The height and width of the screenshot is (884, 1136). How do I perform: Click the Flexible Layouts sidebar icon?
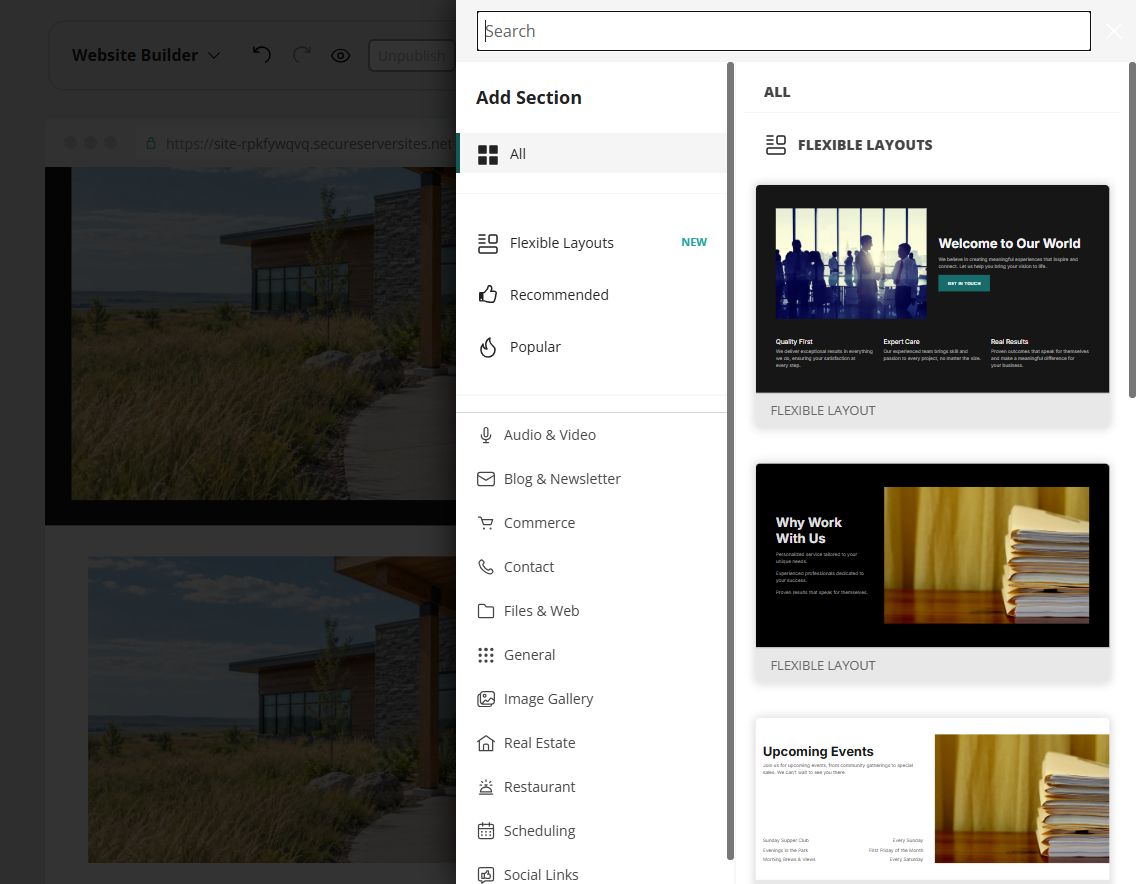point(488,243)
